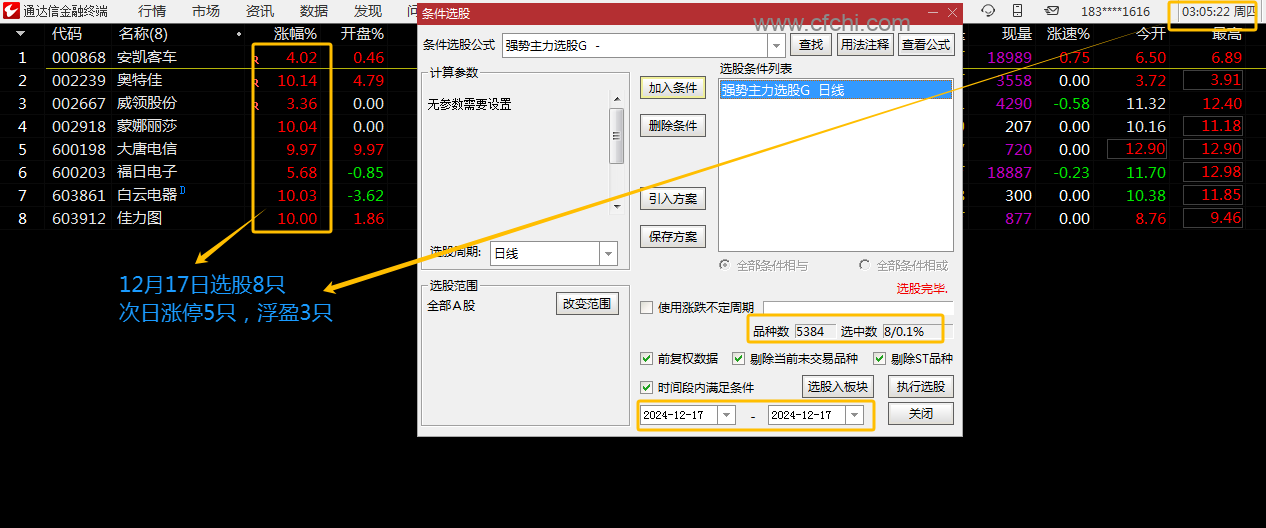Toggle 使用涨跌不定周期 checkbox

pos(647,308)
